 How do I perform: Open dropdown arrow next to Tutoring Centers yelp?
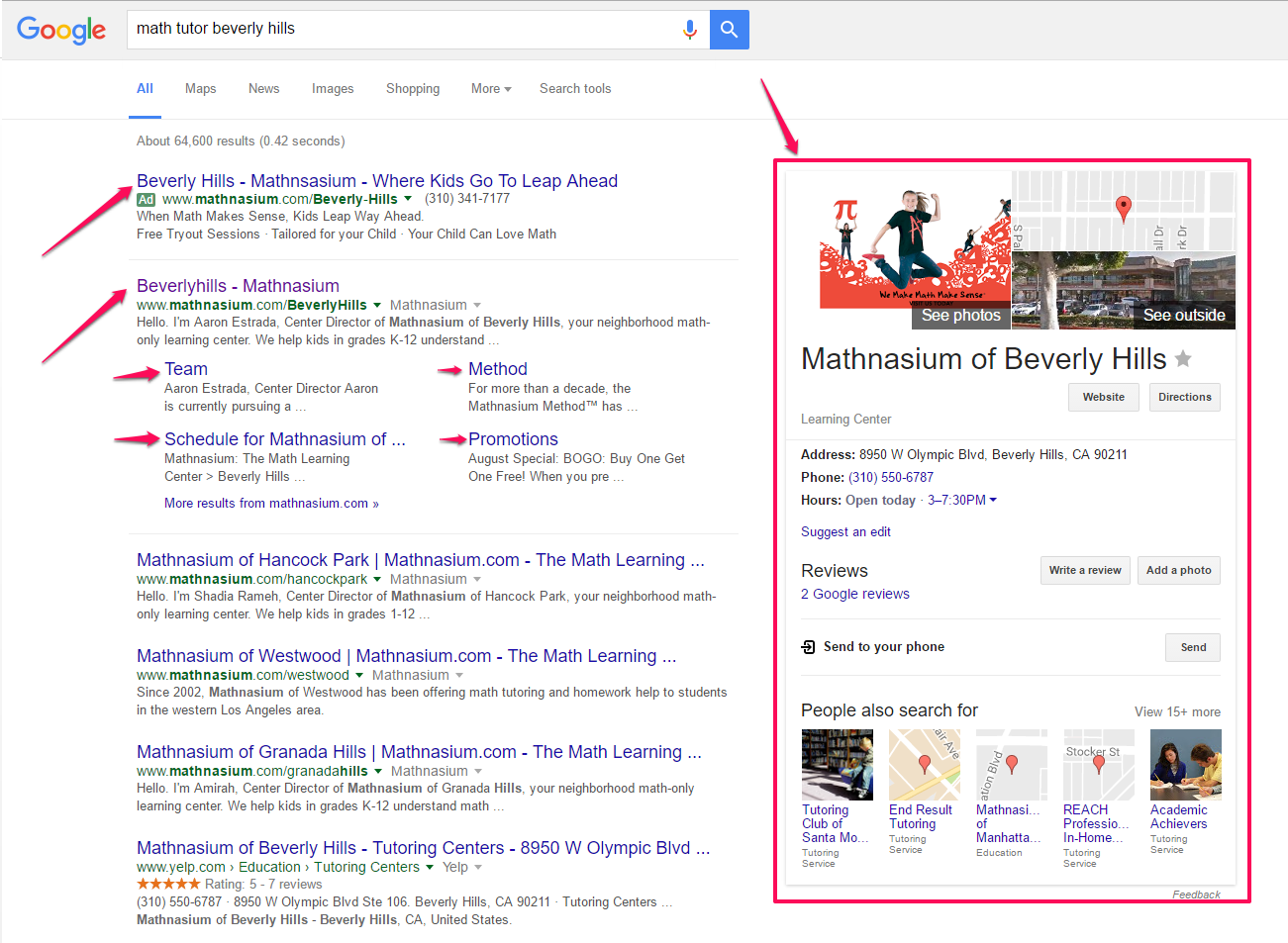coord(430,867)
